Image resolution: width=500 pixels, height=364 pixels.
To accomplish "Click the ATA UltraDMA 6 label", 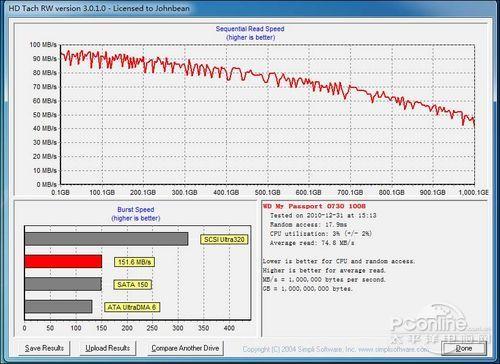I will (132, 307).
